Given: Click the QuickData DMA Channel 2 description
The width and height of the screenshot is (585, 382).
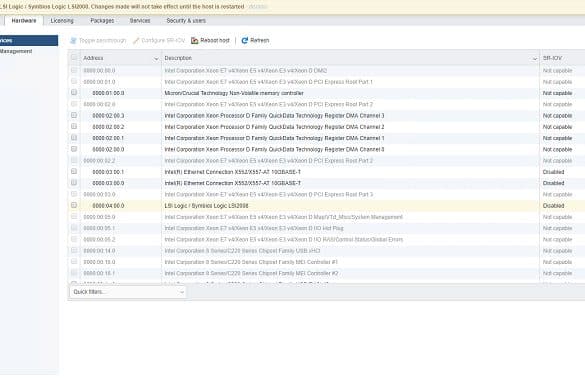Looking at the screenshot, I should pos(274,127).
